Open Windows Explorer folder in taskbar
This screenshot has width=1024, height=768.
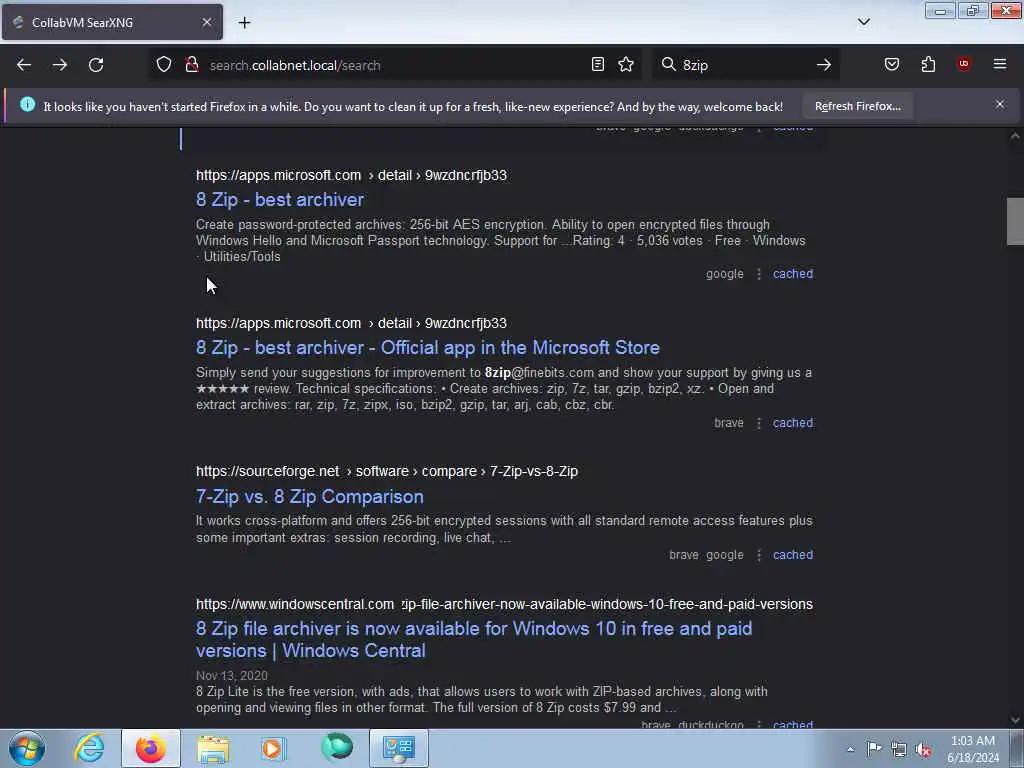click(213, 748)
